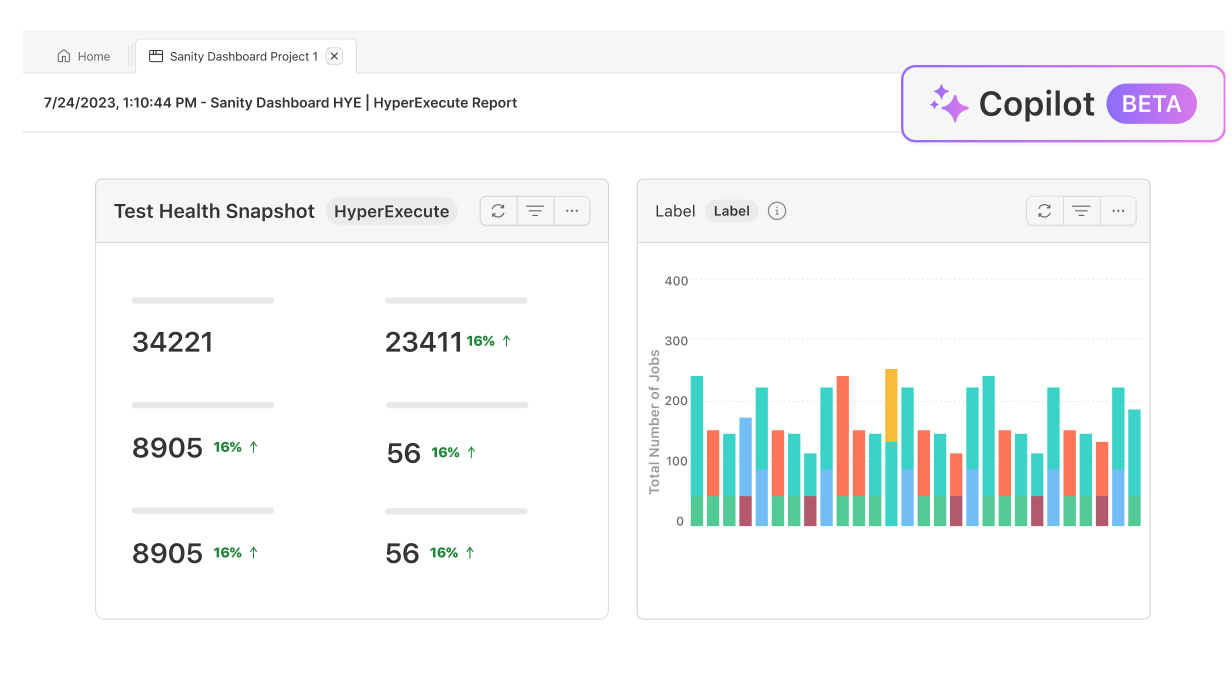Open the Home tab
1232x696 pixels.
(84, 57)
